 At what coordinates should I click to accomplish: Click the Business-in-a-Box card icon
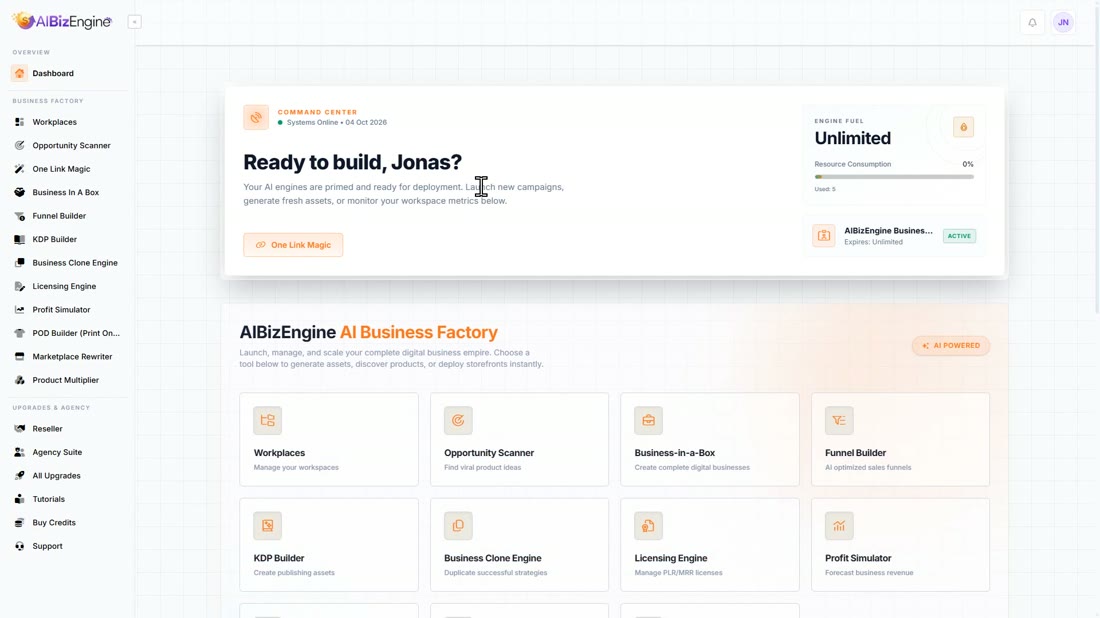coord(648,420)
